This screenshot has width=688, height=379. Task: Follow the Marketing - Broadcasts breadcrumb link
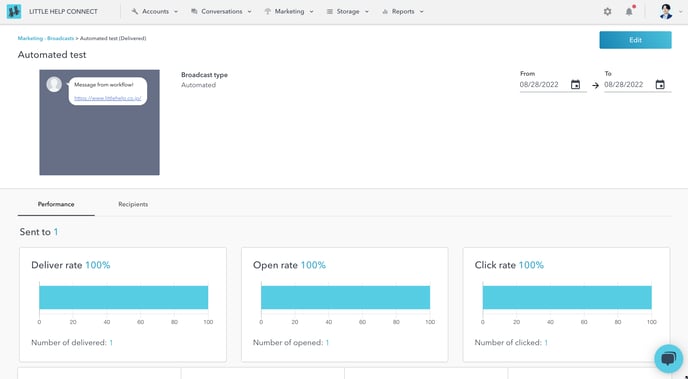pyautogui.click(x=46, y=39)
